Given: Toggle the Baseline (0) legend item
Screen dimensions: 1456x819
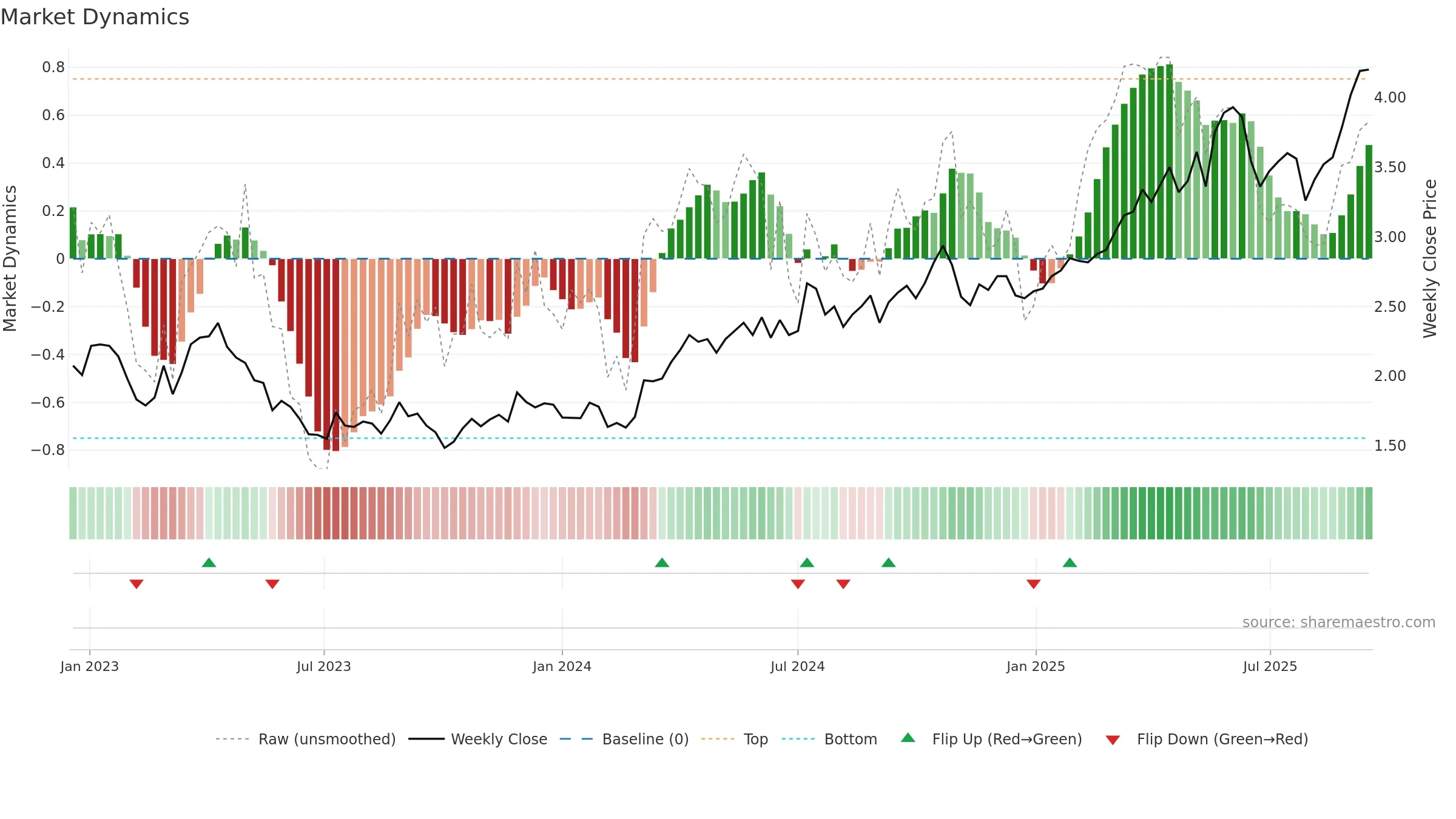Looking at the screenshot, I should click(x=624, y=739).
